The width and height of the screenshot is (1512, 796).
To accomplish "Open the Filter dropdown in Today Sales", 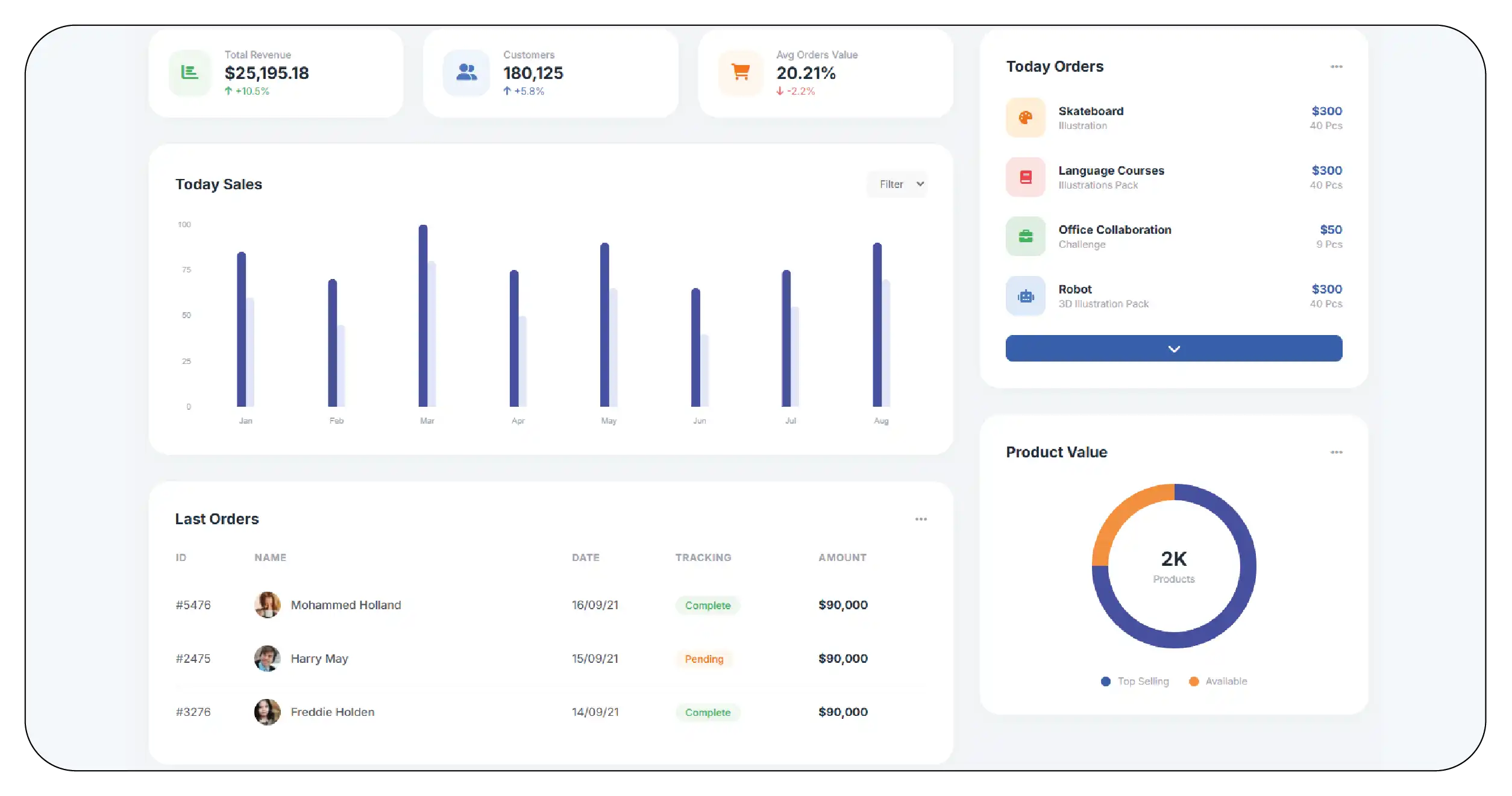I will [897, 184].
